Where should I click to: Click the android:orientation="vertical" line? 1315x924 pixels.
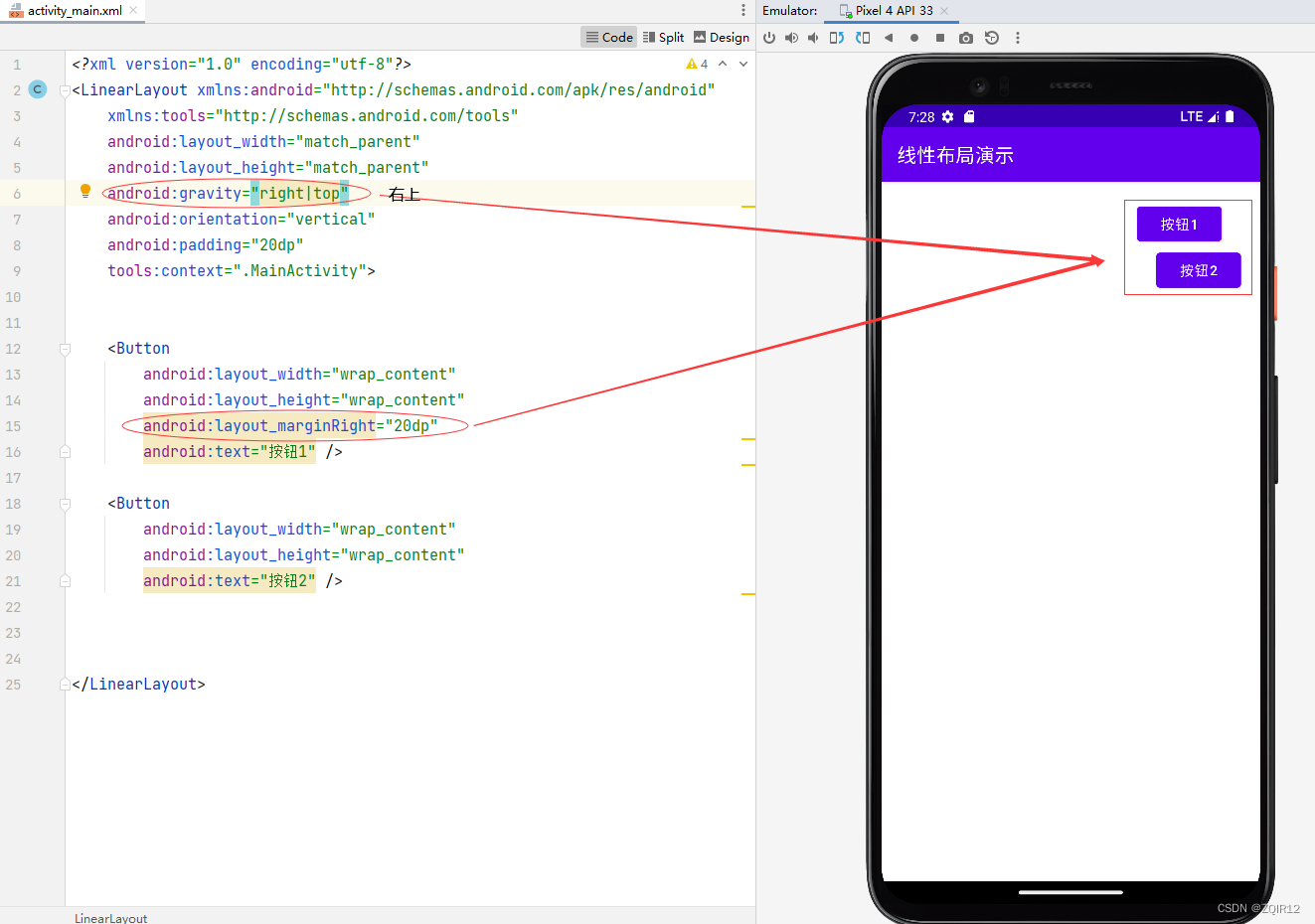click(242, 220)
